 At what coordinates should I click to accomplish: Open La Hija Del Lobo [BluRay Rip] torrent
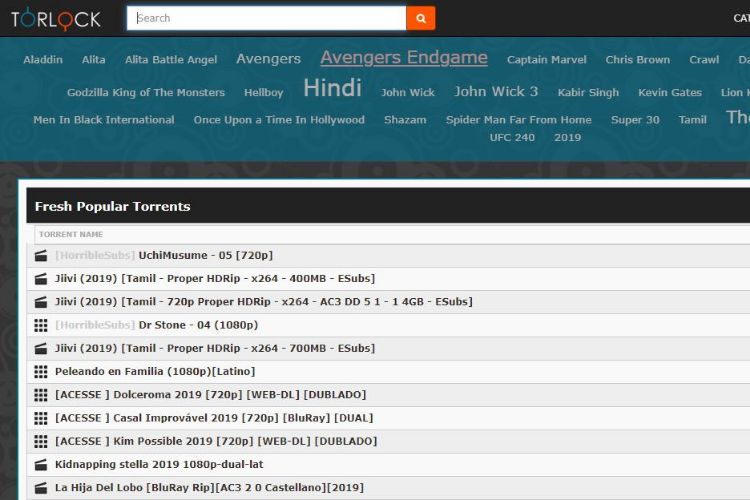pos(210,488)
